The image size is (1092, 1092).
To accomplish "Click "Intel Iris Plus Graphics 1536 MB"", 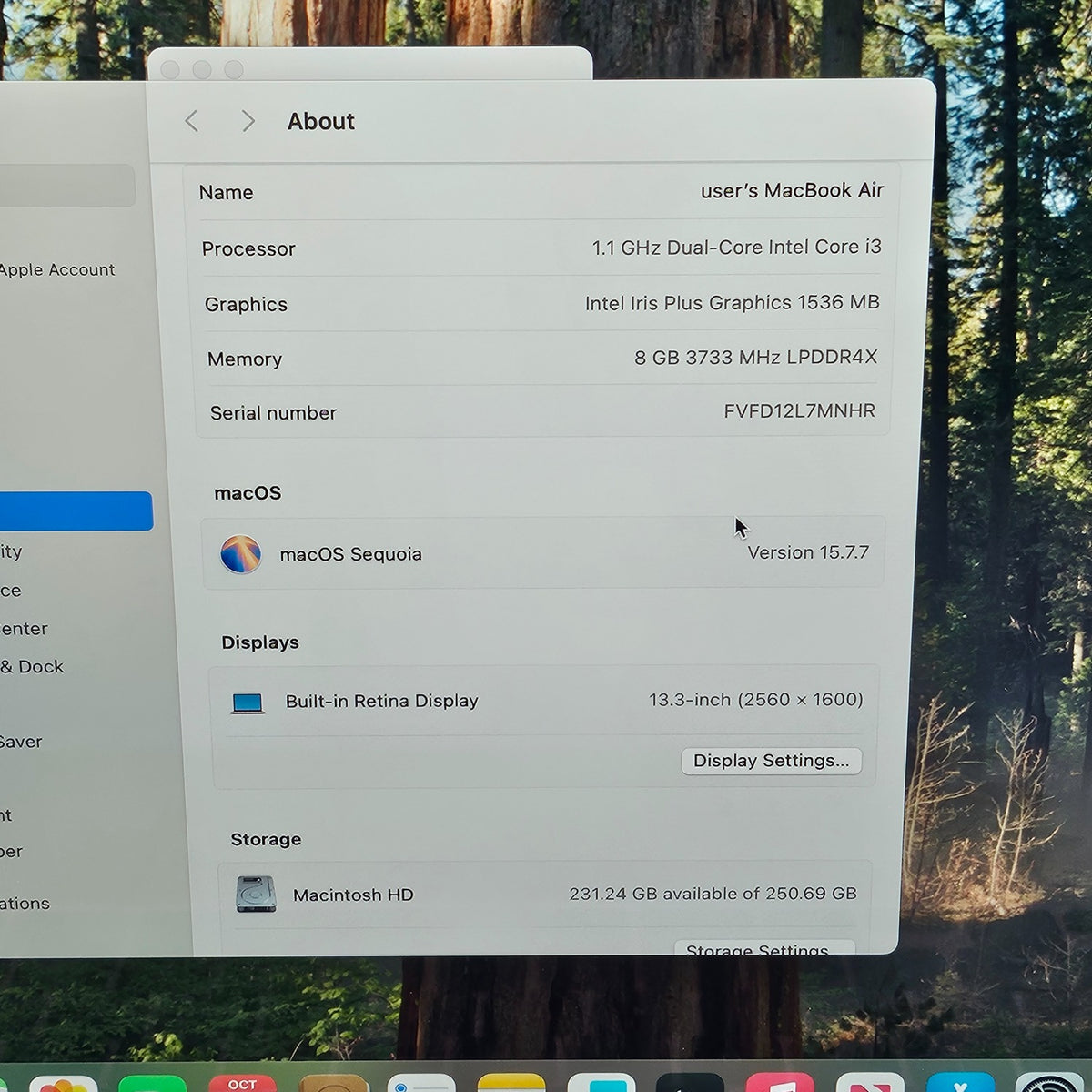I will pyautogui.click(x=732, y=303).
